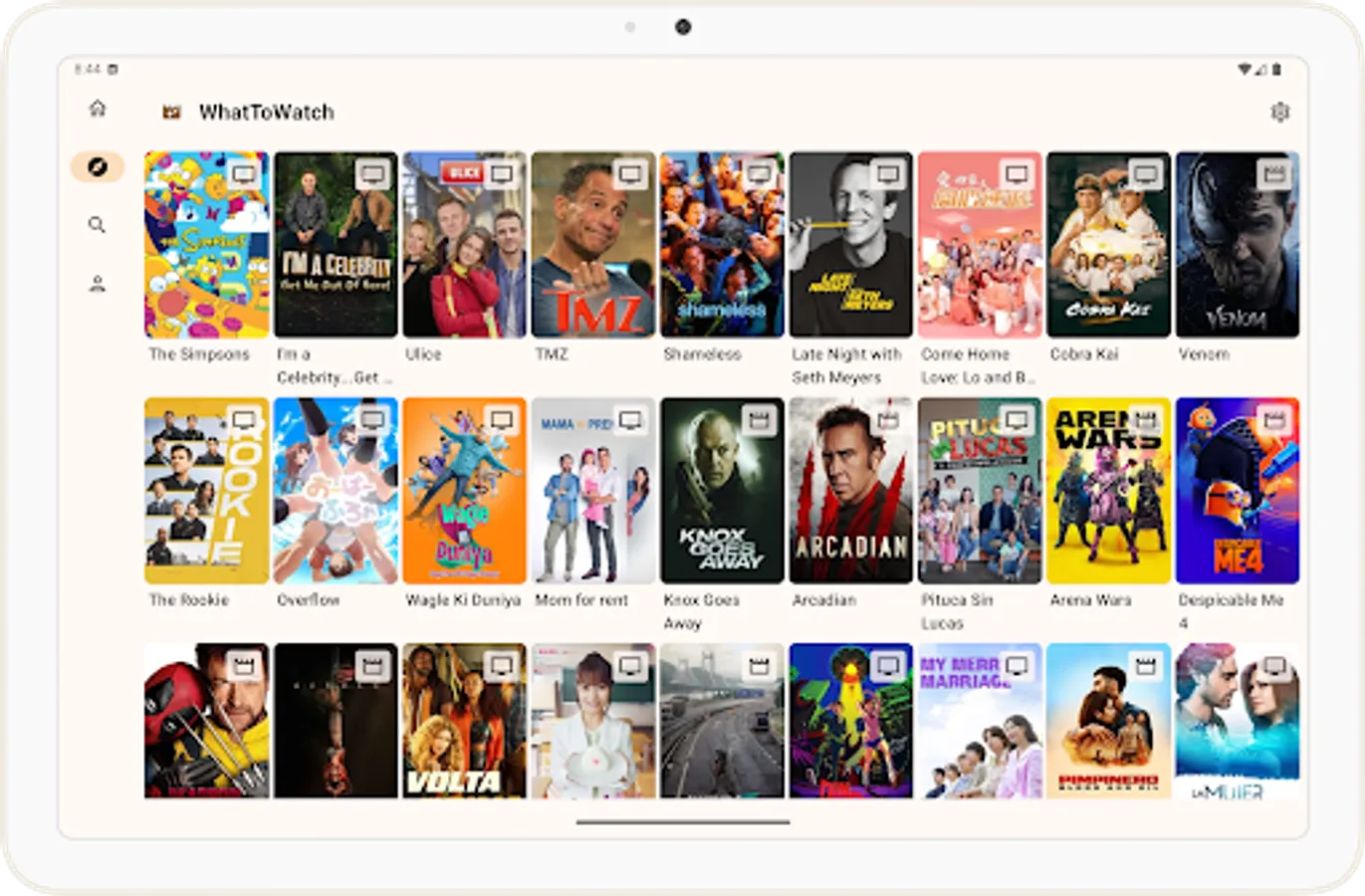The width and height of the screenshot is (1365, 896).
Task: Click TV badge on Come Home Love poster
Action: tap(1017, 175)
